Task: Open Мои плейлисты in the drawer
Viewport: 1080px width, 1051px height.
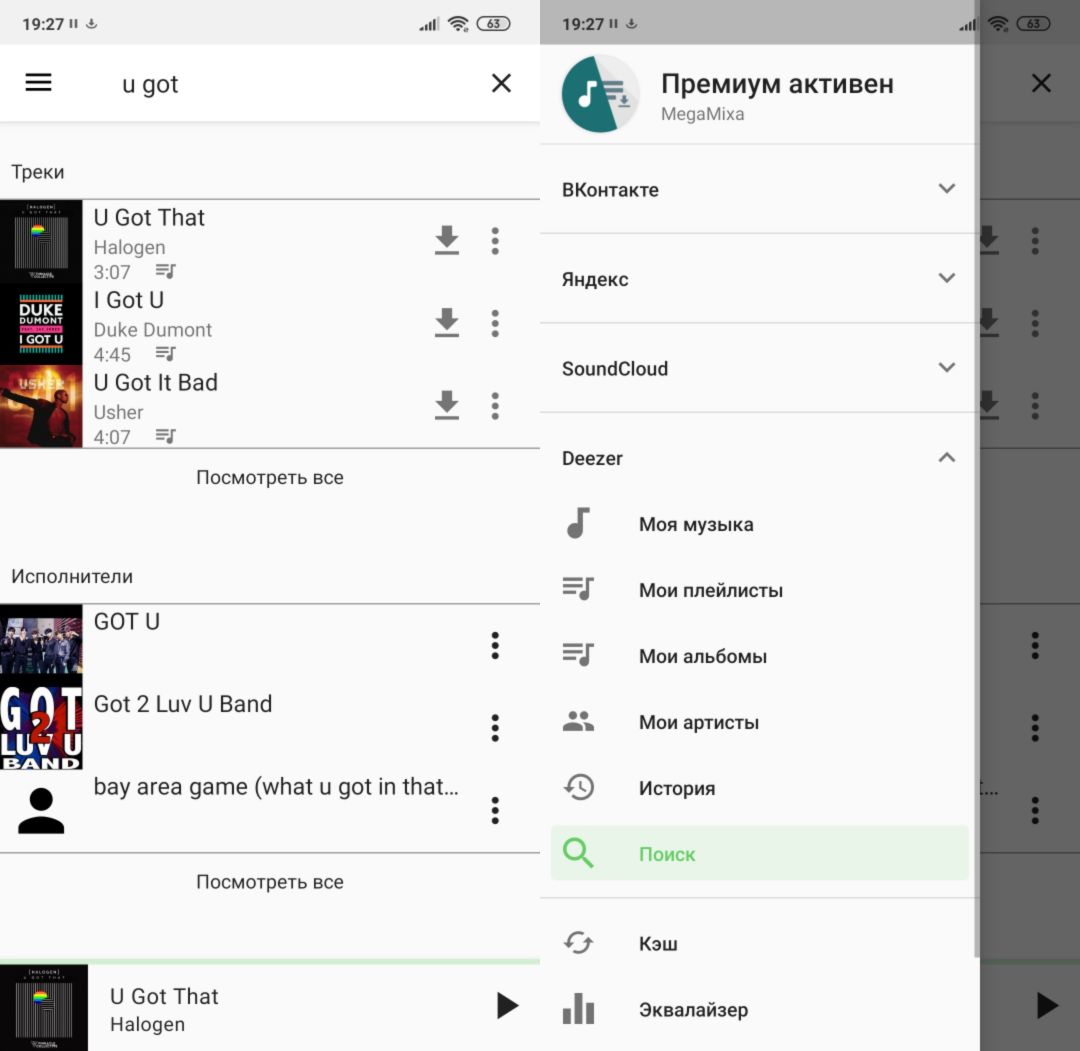Action: 758,590
